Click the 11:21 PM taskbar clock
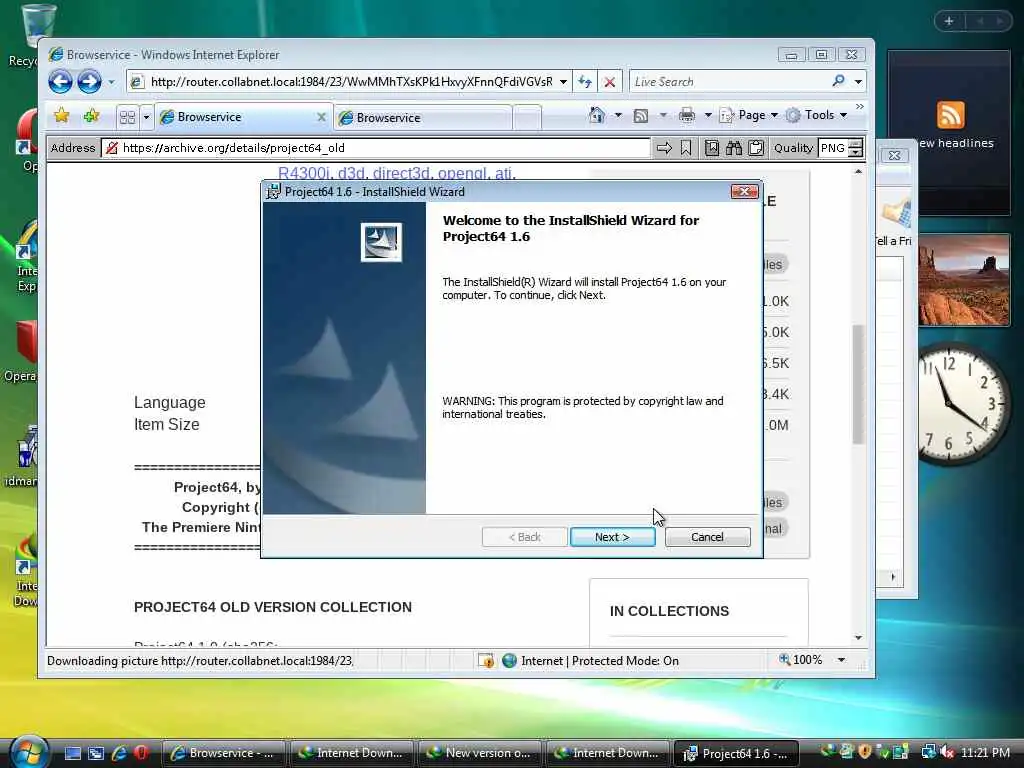The height and width of the screenshot is (768, 1024). coord(985,752)
